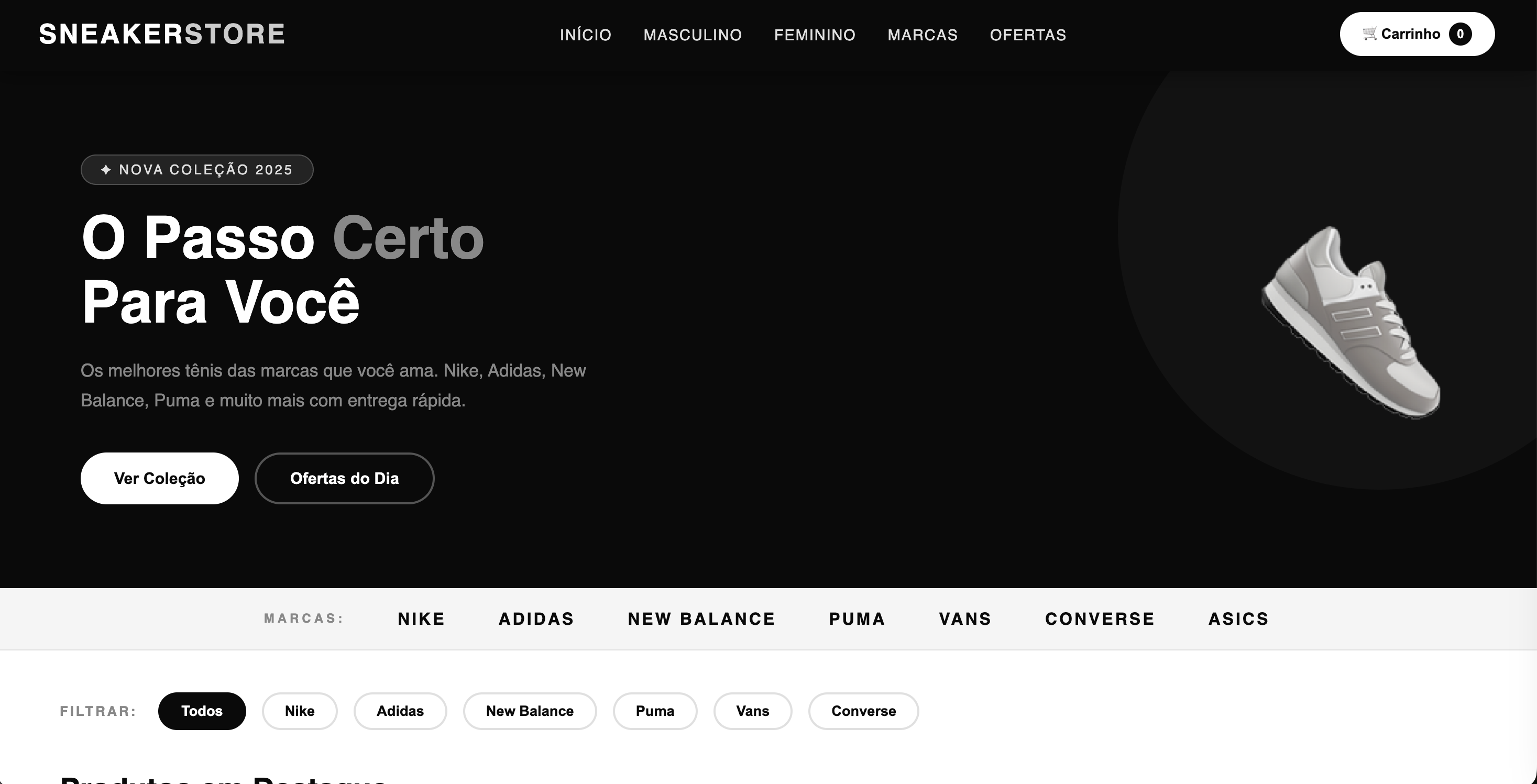Filter products by Converse pill
1537x784 pixels.
(x=863, y=711)
